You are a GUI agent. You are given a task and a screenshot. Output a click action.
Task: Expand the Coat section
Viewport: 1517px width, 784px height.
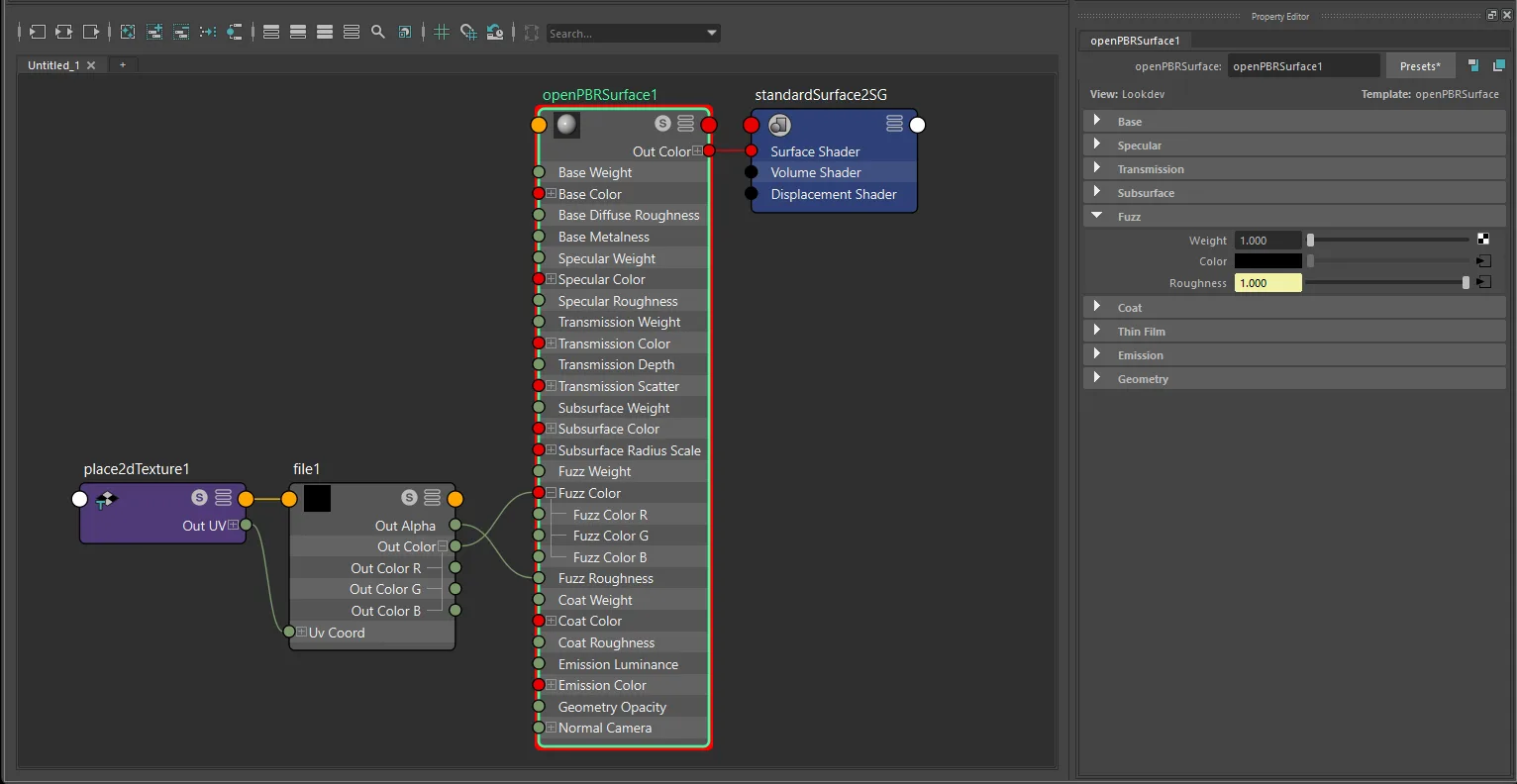[x=1294, y=308]
